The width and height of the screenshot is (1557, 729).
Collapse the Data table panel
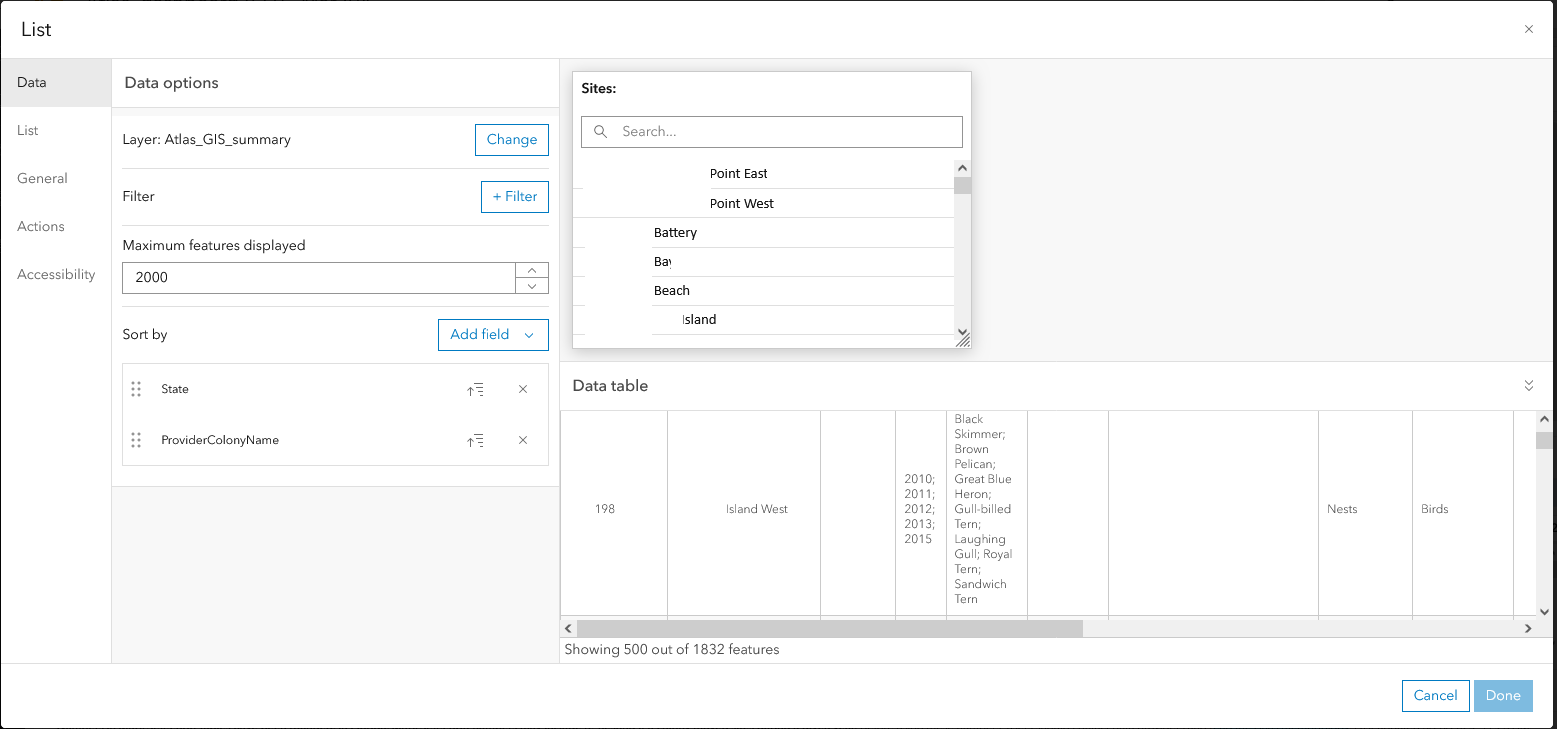tap(1528, 386)
